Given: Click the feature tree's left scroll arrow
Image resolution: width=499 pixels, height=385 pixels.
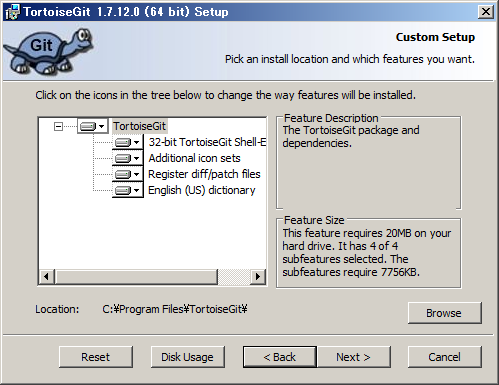Looking at the screenshot, I should tap(47, 276).
